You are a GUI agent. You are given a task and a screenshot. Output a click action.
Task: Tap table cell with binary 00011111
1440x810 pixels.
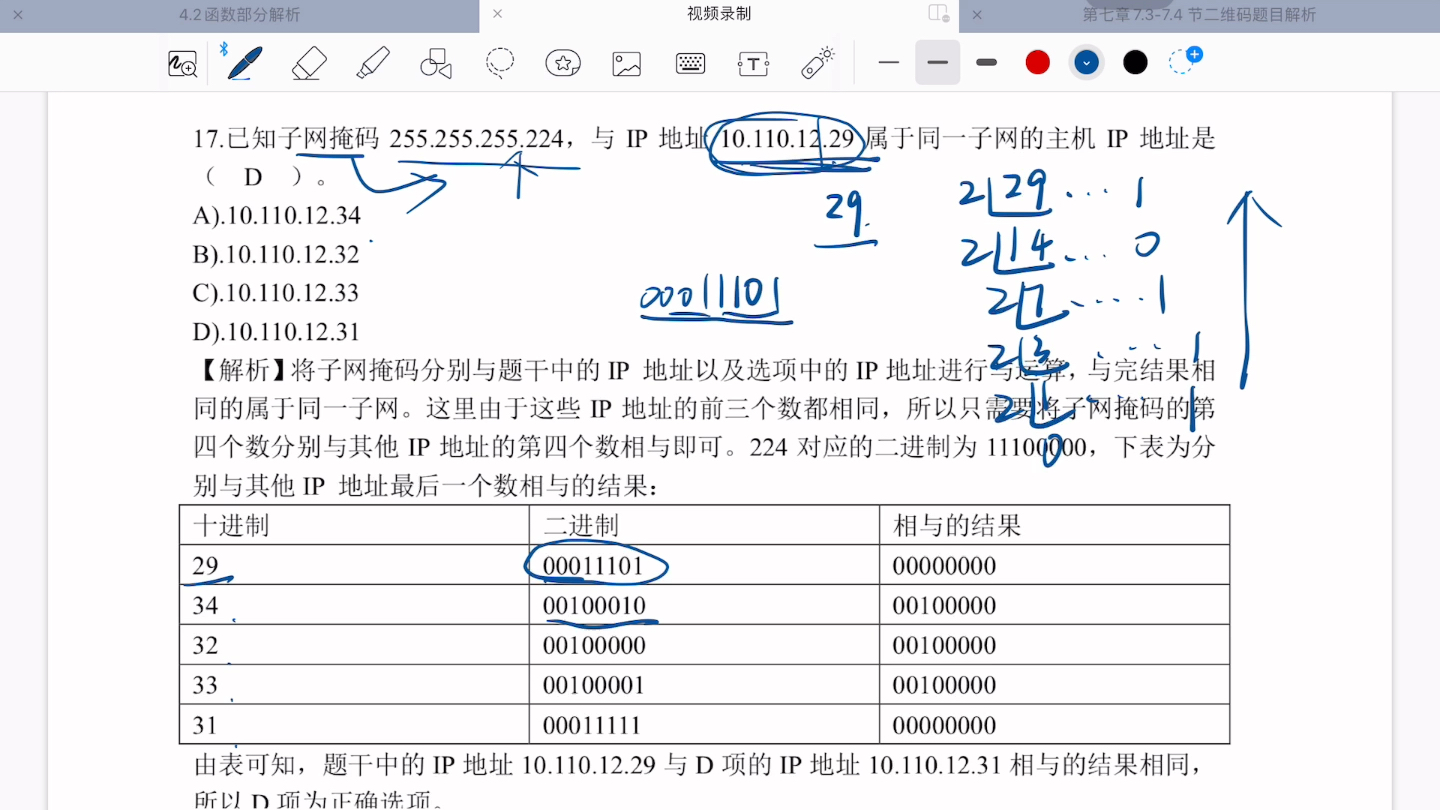click(x=704, y=724)
